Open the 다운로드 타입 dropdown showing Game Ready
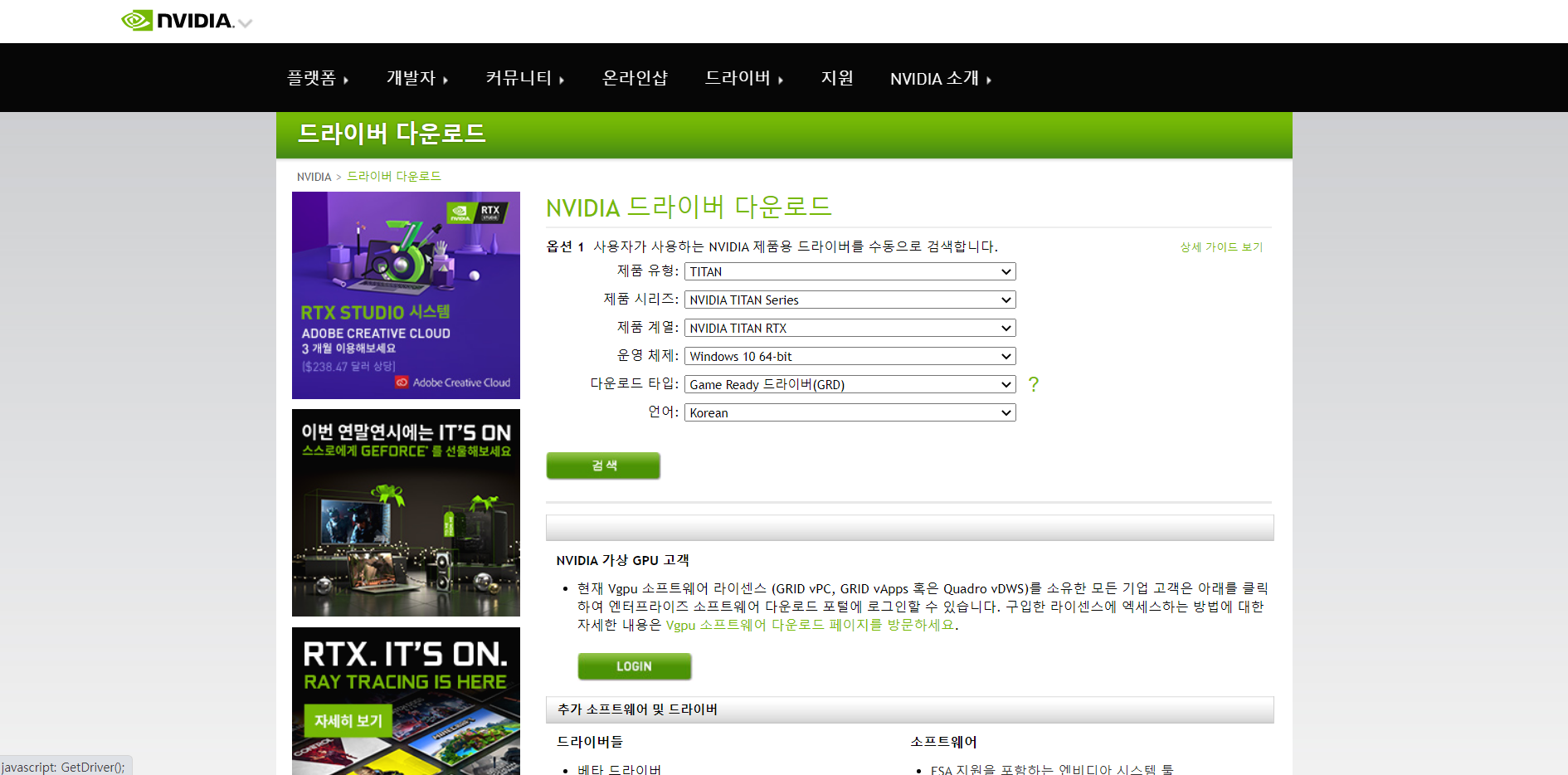The height and width of the screenshot is (775, 1568). [850, 384]
